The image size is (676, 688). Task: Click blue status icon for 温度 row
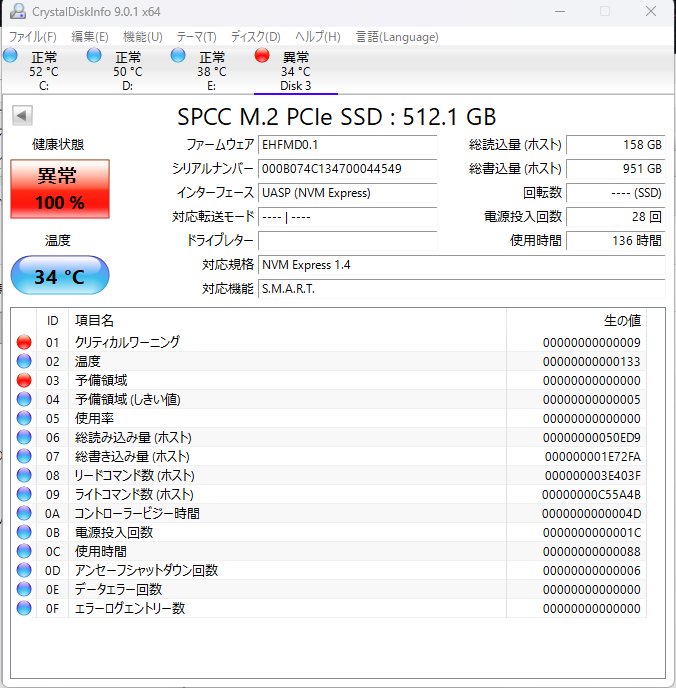click(24, 361)
